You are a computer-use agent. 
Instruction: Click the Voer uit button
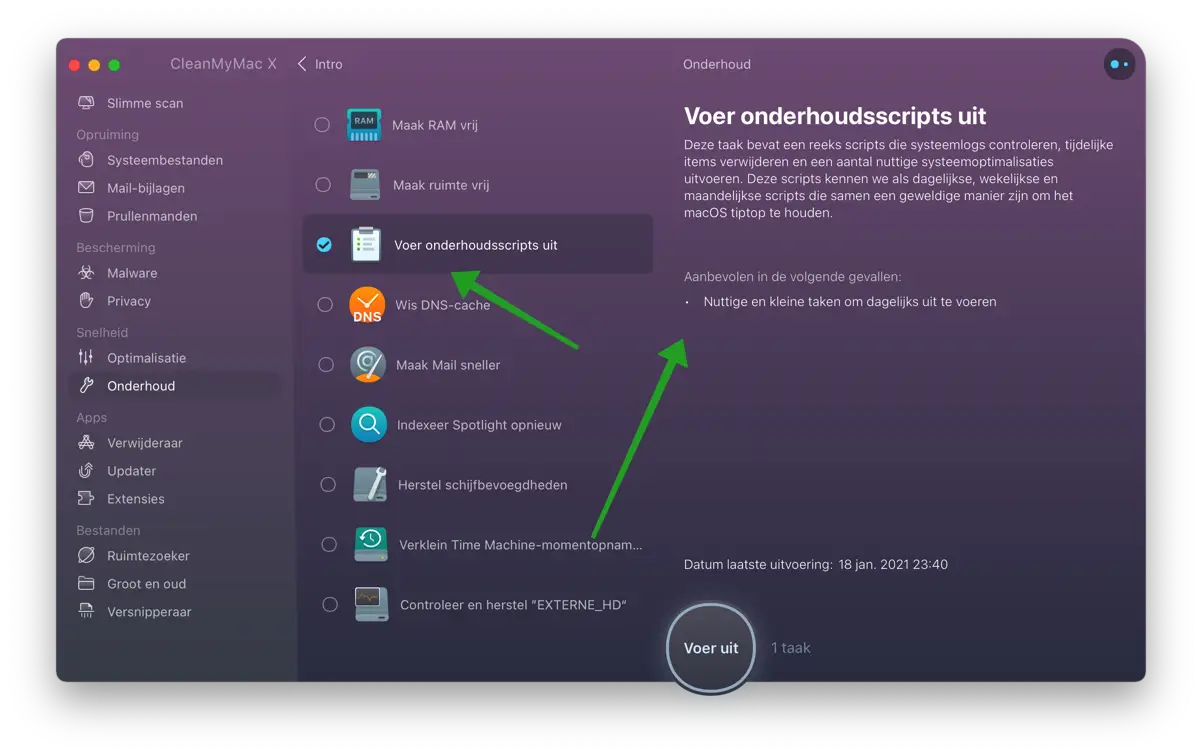click(x=711, y=648)
